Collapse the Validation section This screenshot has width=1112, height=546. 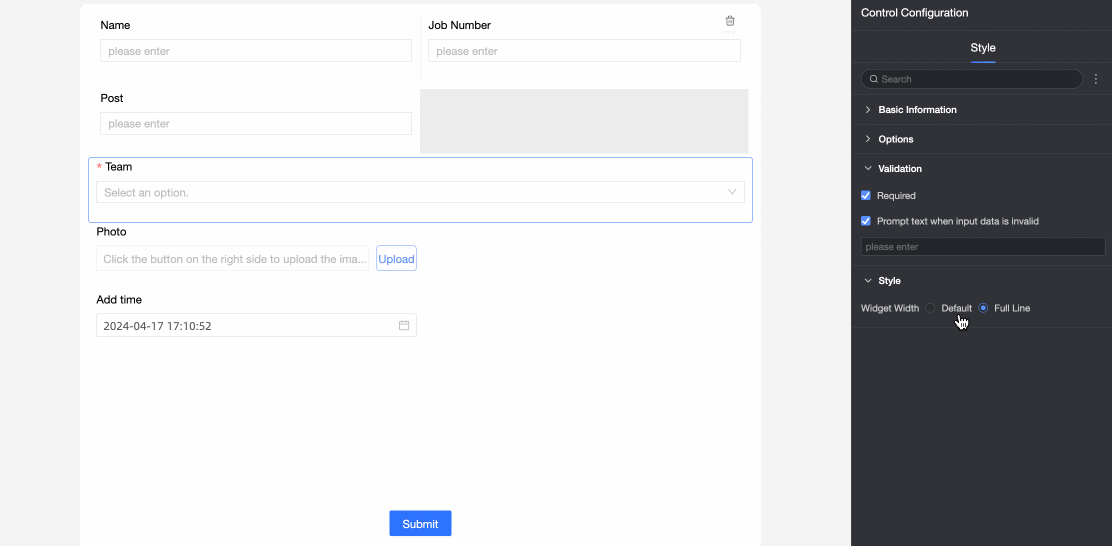(868, 169)
